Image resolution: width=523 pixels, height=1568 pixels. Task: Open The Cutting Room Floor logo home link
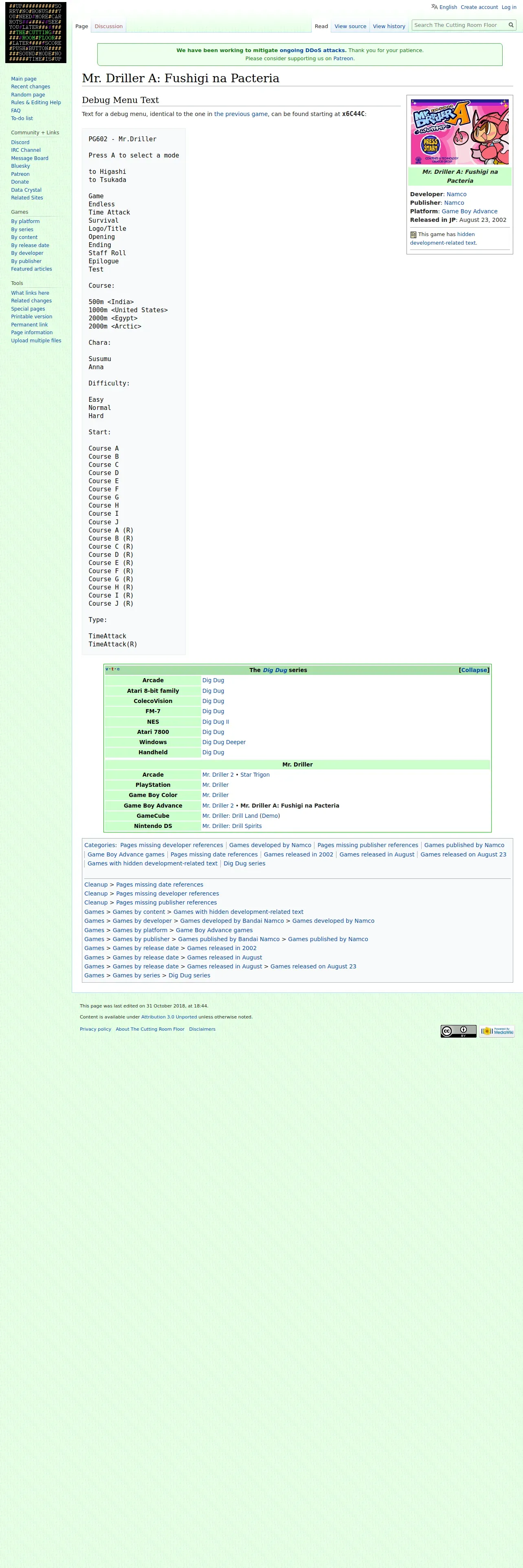click(x=36, y=32)
